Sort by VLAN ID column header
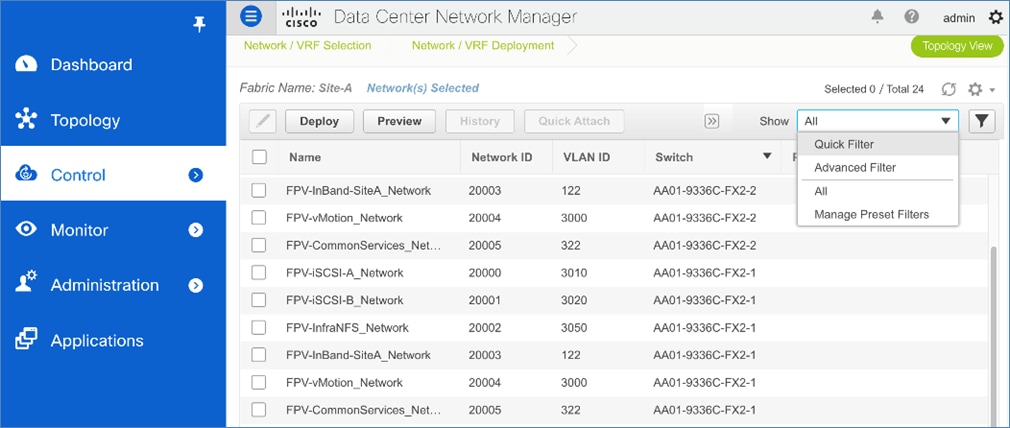The width and height of the screenshot is (1010, 428). pos(586,157)
